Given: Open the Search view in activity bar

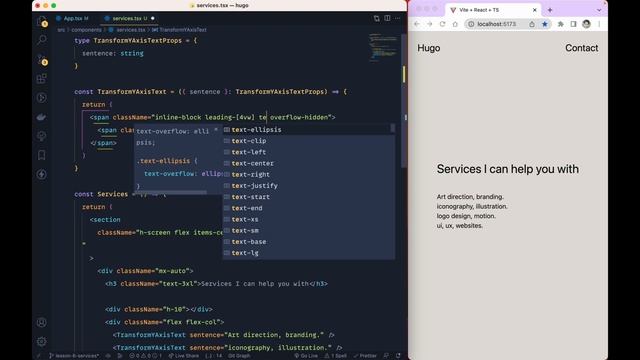Looking at the screenshot, I should pyautogui.click(x=42, y=40).
